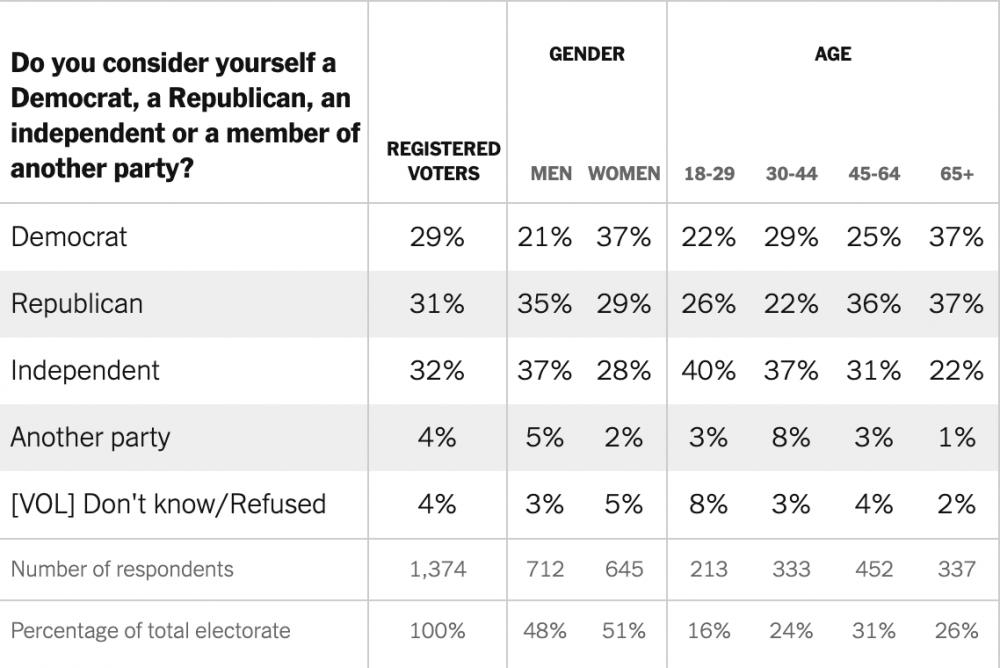Click the Republican row label
The image size is (1000, 668).
tap(77, 304)
